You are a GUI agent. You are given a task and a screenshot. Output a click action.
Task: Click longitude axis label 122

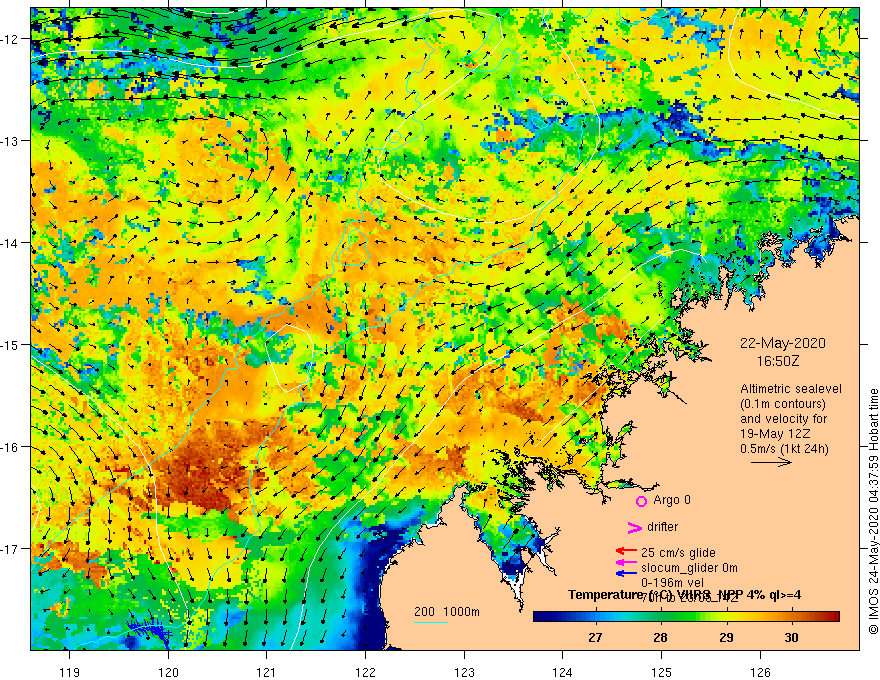pos(365,672)
